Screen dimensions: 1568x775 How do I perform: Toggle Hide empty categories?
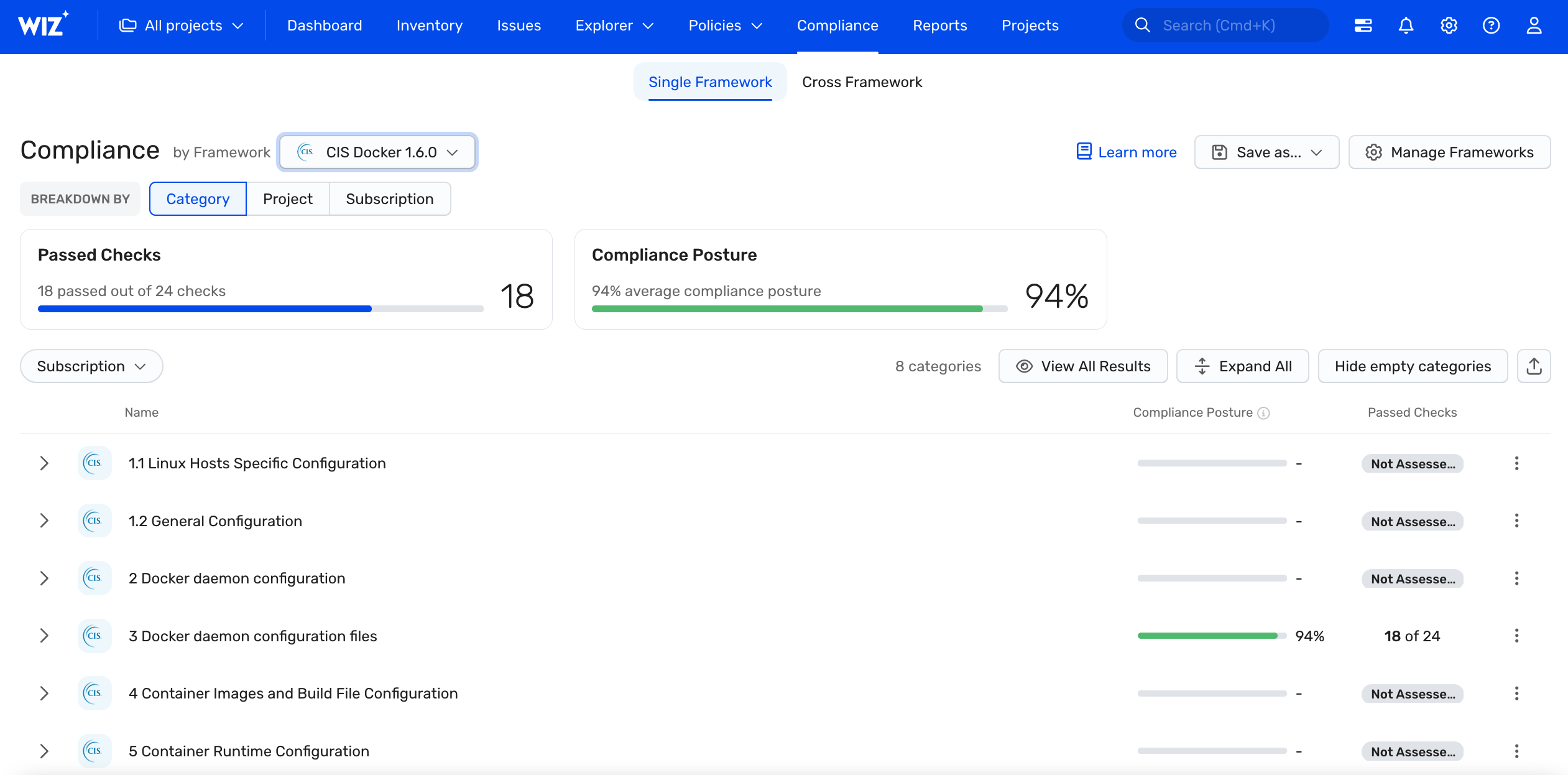click(x=1413, y=366)
